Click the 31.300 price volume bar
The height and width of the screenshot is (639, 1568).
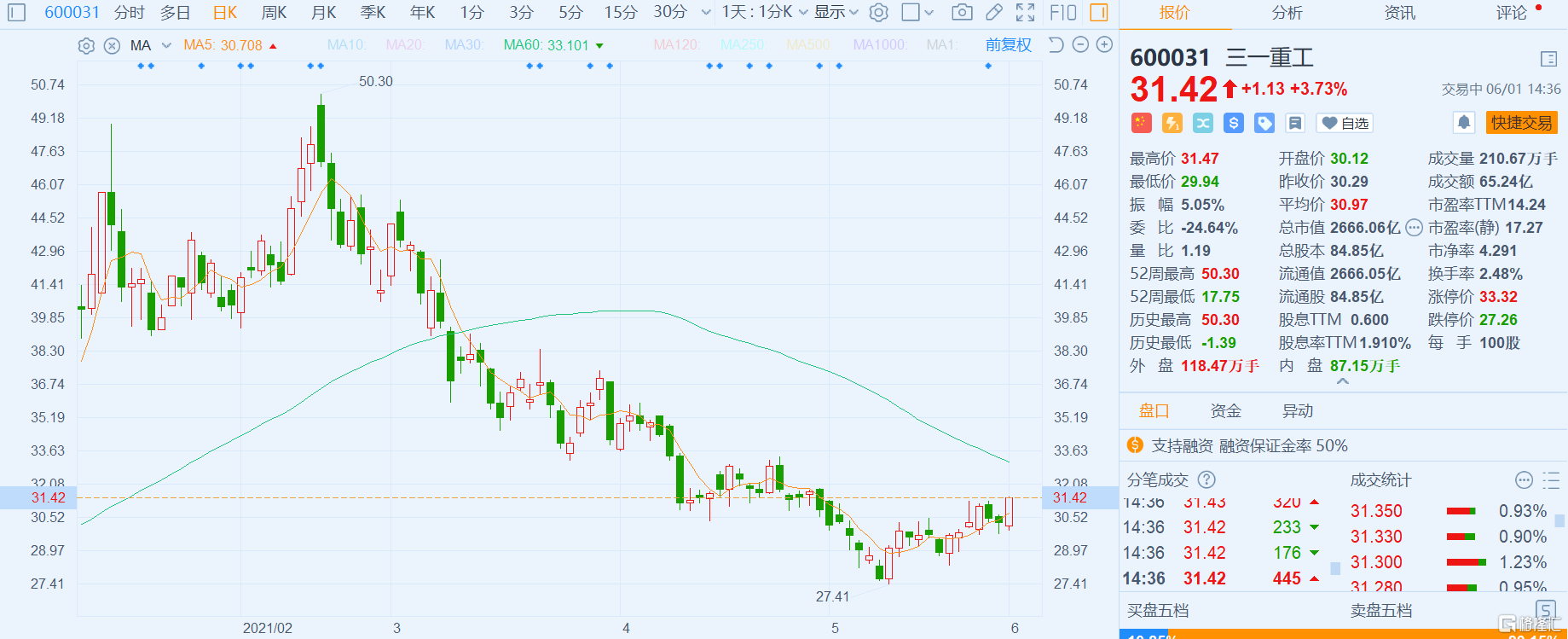point(1467,562)
